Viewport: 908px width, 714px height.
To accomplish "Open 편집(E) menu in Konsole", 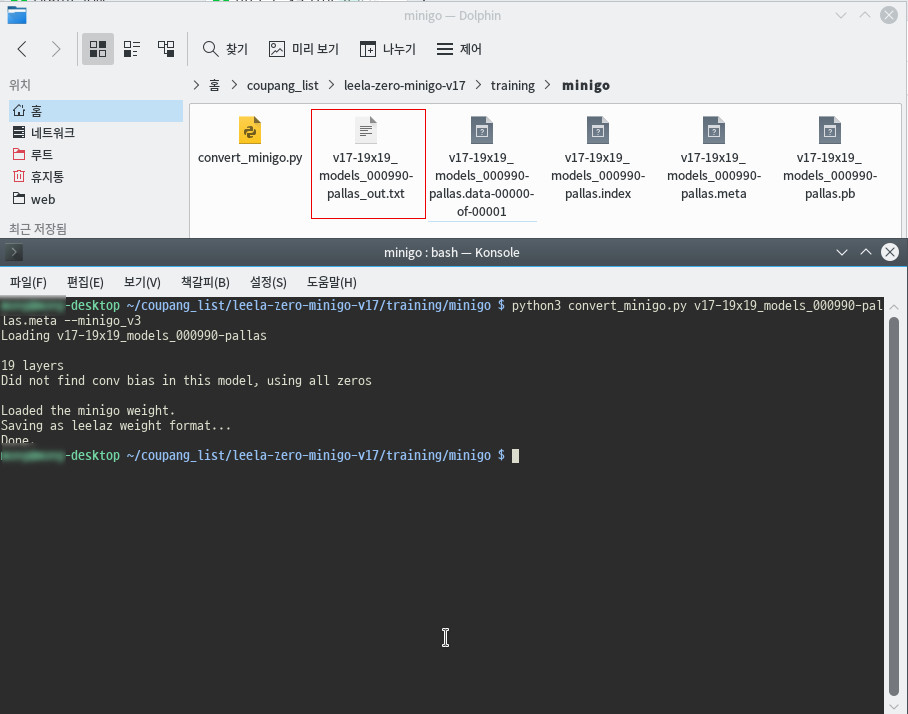I will click(x=85, y=282).
